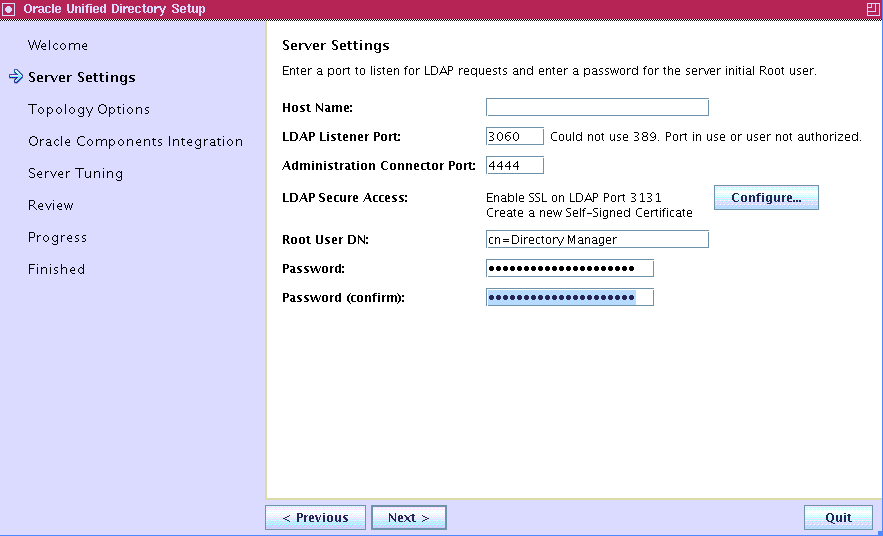Viewport: 883px width, 536px height.
Task: Proceed with the Next button
Action: coord(409,517)
